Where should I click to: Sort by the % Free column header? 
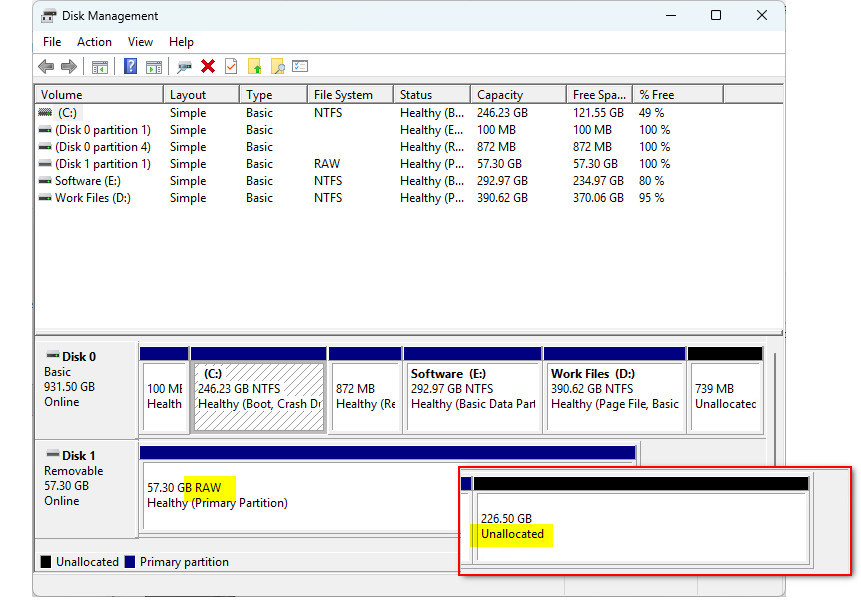click(678, 94)
